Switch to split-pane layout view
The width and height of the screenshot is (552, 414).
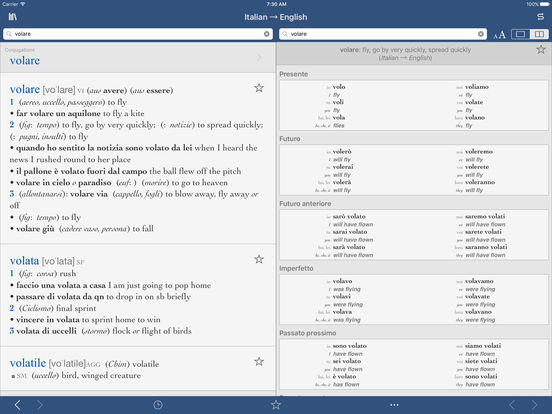539,34
